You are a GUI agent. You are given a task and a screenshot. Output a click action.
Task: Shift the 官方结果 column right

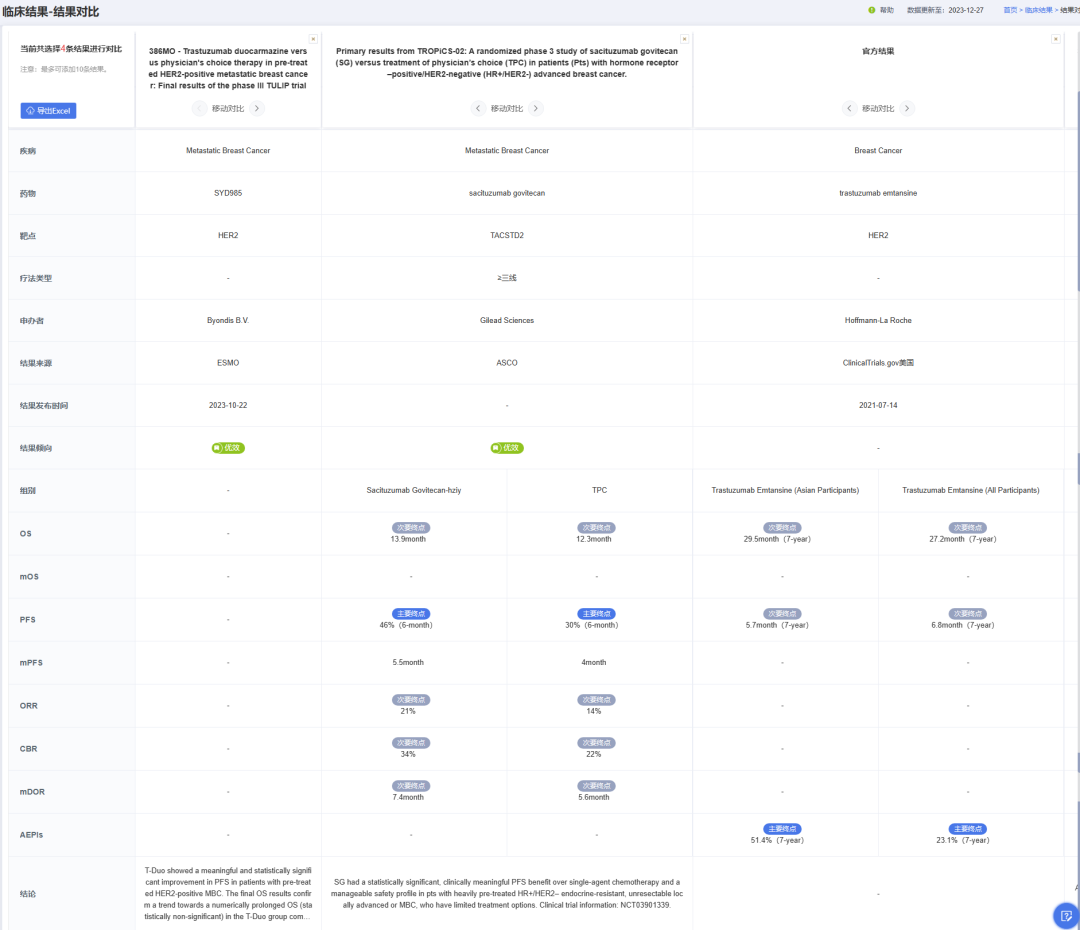pos(907,108)
